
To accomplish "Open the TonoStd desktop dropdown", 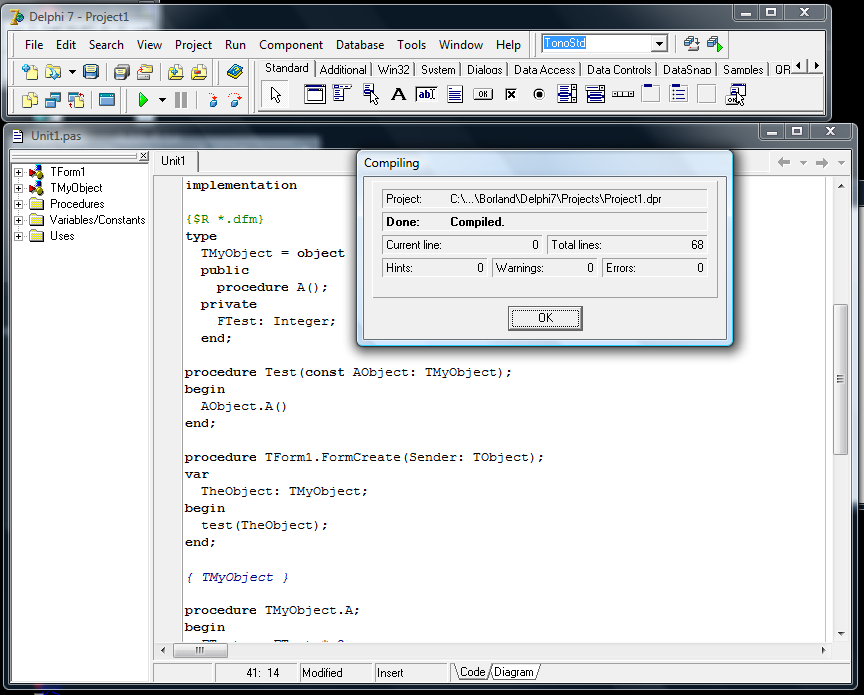I will 659,44.
